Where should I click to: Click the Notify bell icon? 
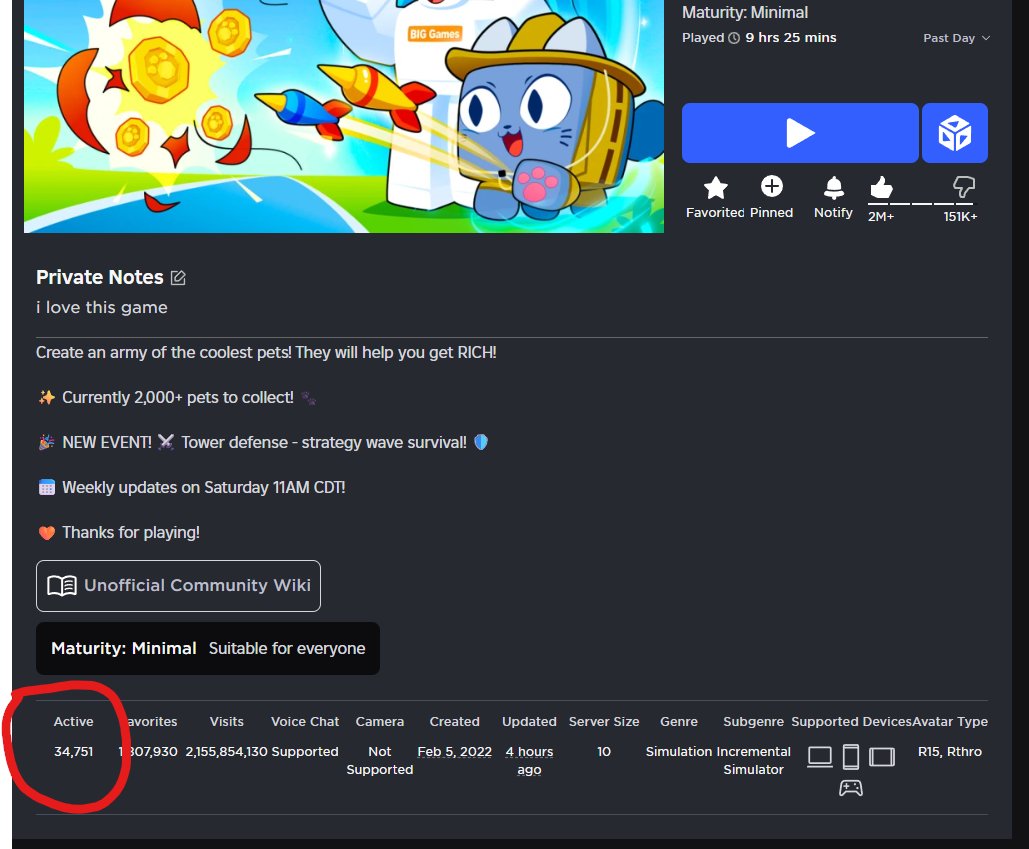pos(833,188)
